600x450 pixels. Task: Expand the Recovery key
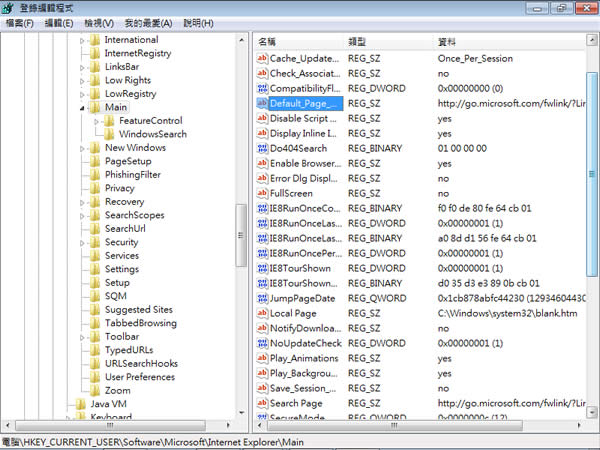[82, 202]
